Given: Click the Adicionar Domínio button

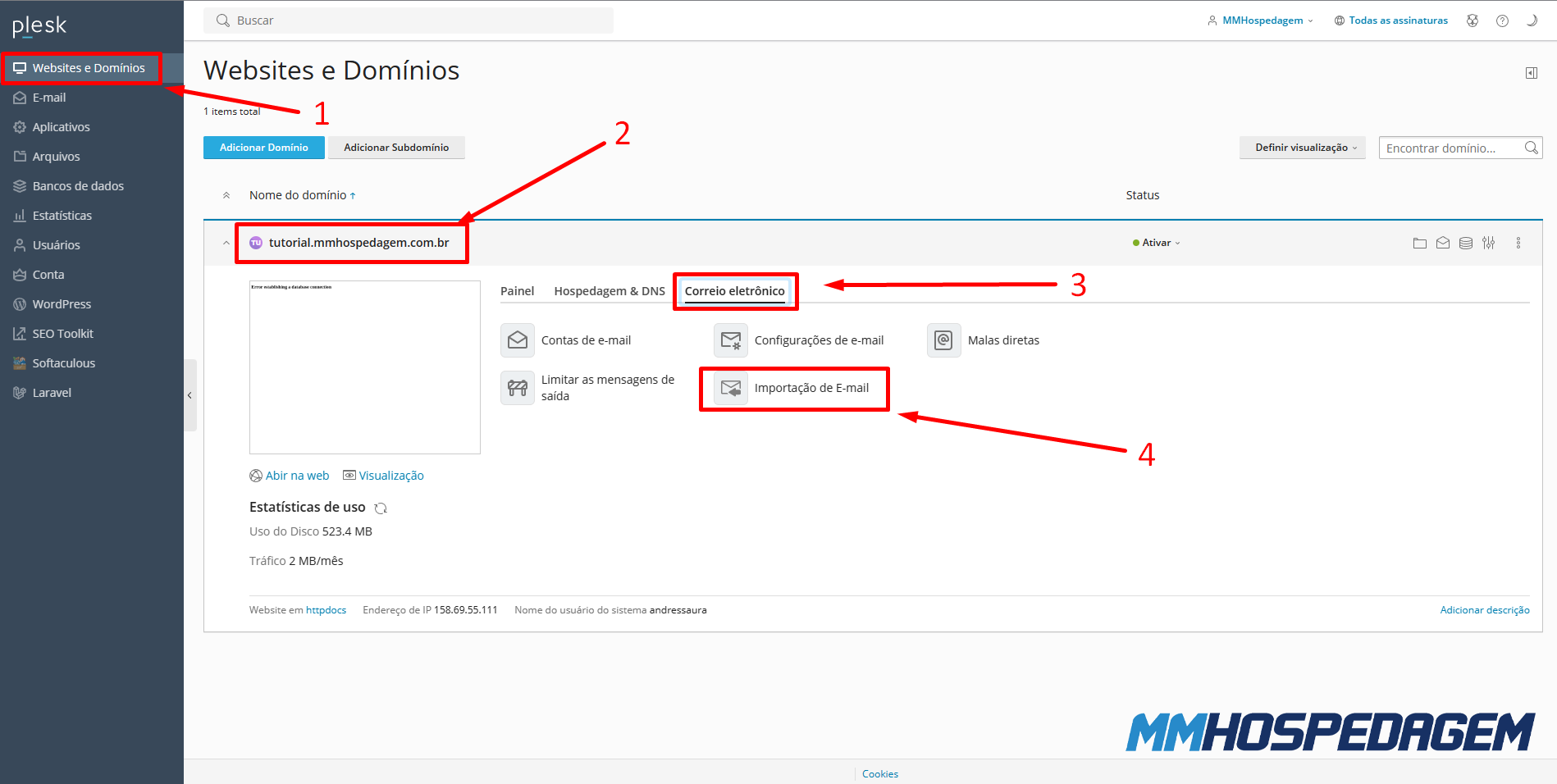Looking at the screenshot, I should point(264,148).
